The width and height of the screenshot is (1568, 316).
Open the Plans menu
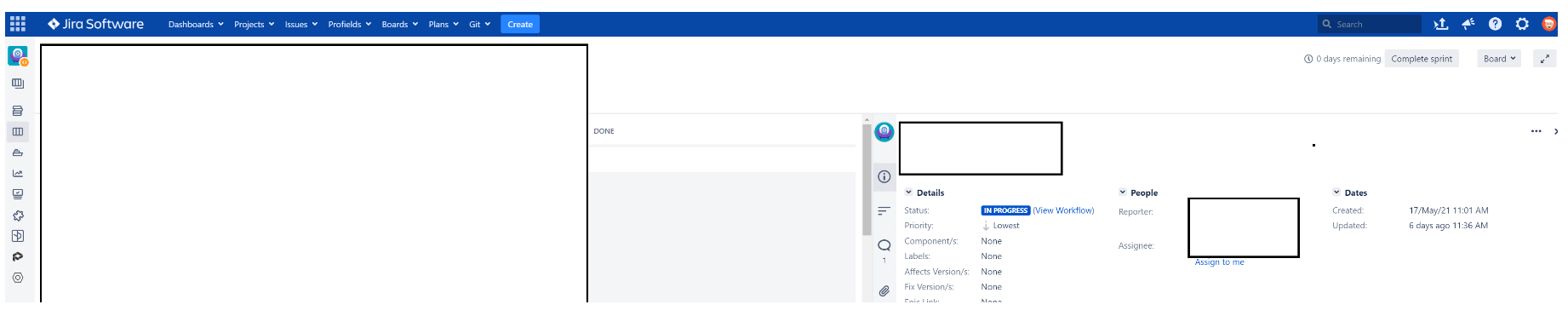pyautogui.click(x=444, y=24)
